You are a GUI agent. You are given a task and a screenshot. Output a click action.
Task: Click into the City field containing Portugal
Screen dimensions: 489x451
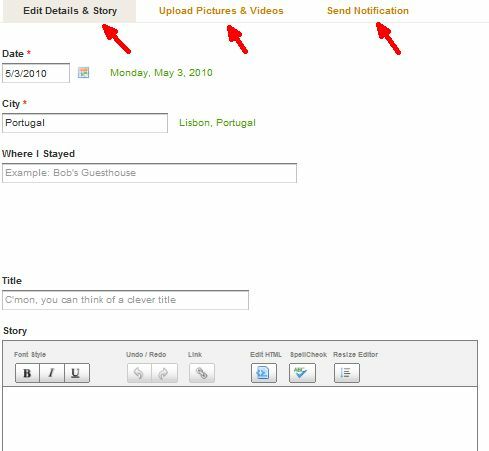pos(85,123)
